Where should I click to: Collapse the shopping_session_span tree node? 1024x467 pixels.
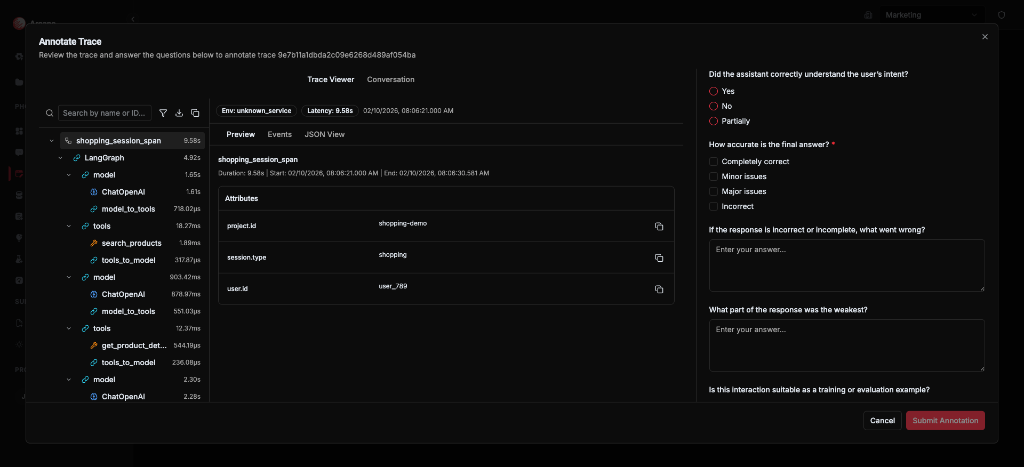[51, 141]
